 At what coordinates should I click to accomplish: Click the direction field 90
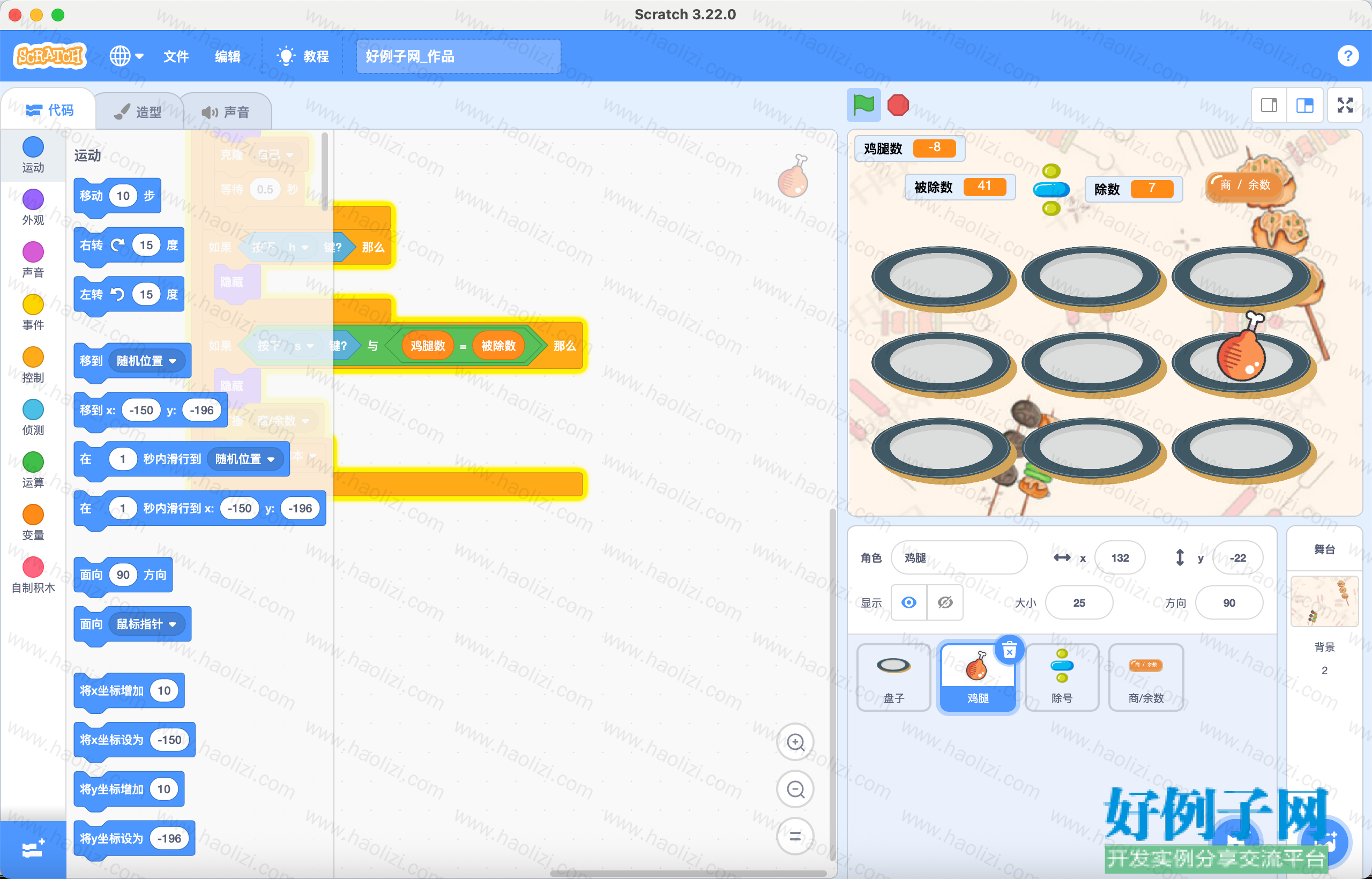1229,603
